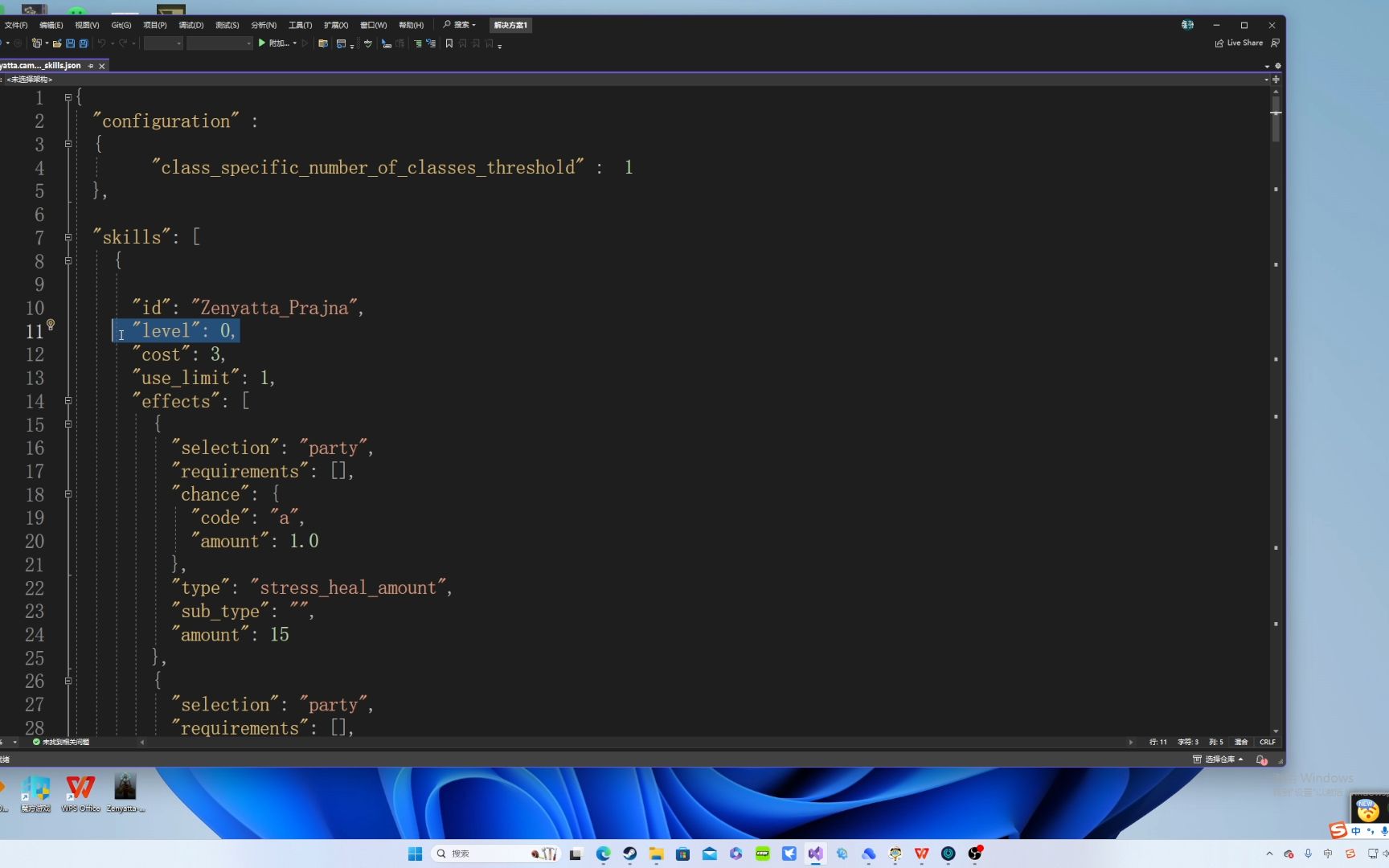Collapse the chance object at line 18

pyautogui.click(x=68, y=494)
